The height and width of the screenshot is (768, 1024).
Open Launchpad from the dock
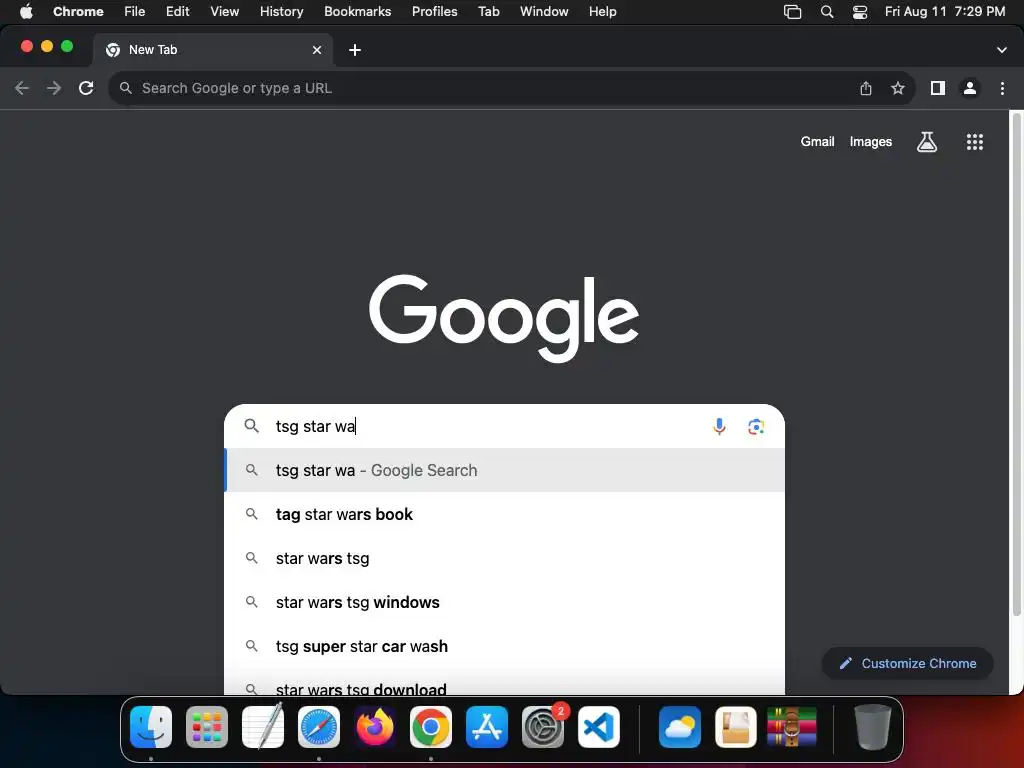click(207, 727)
